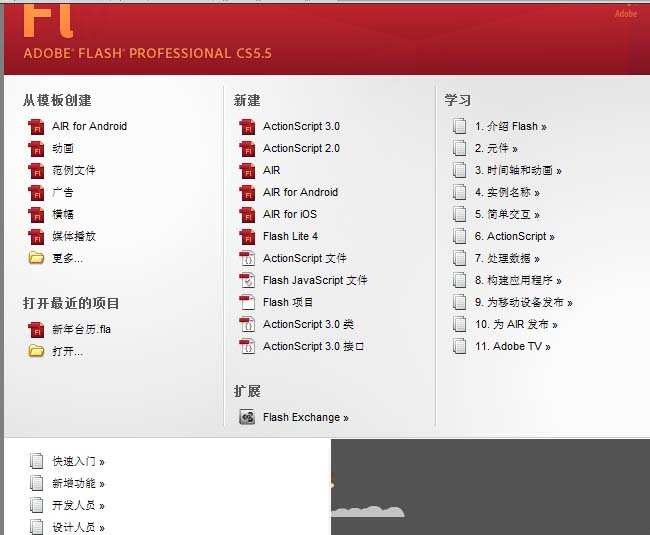
Task: Open lesson 8. 构建应用程序
Action: pos(518,280)
